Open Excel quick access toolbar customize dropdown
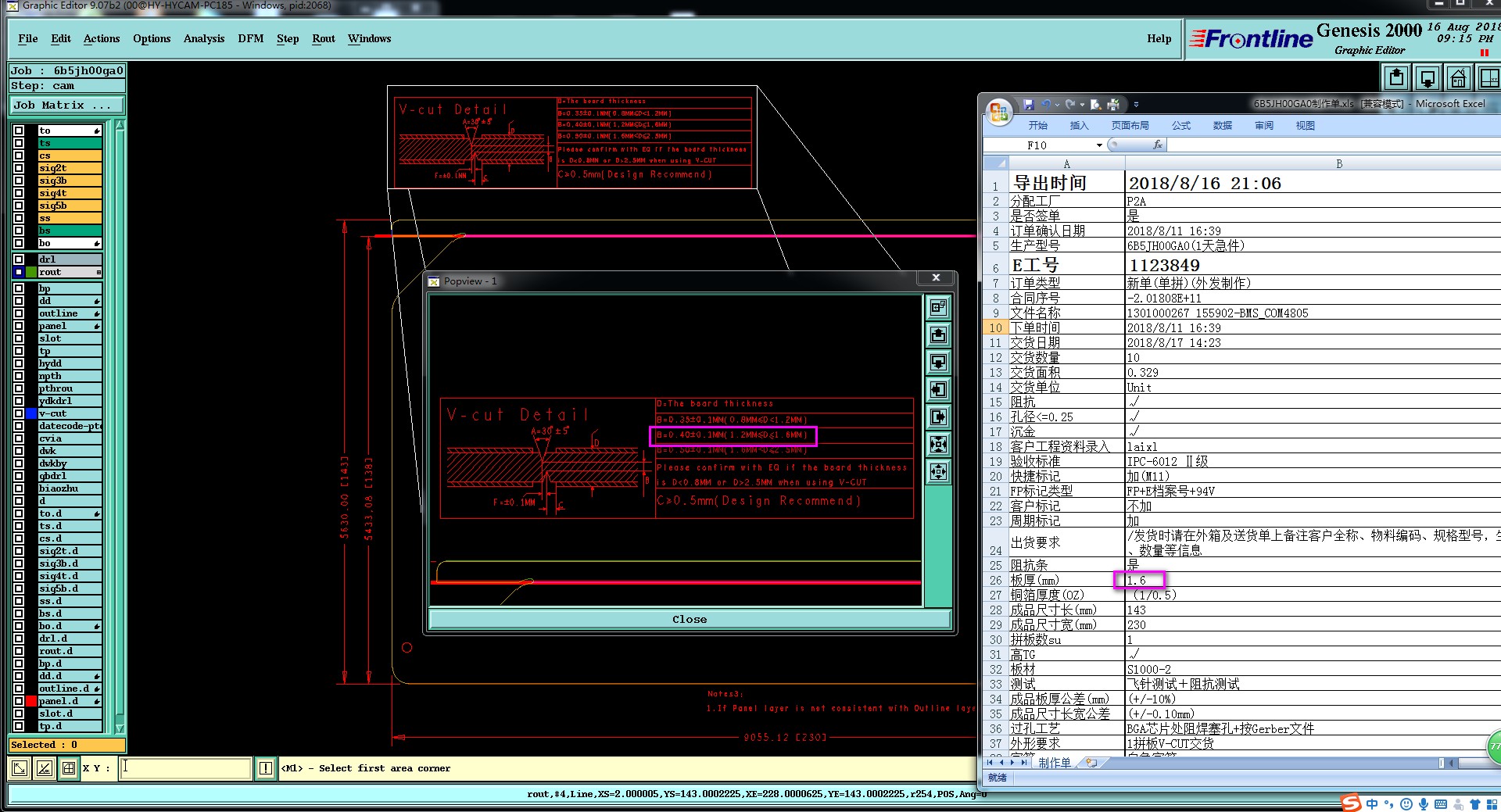The width and height of the screenshot is (1501, 812). click(x=1136, y=105)
